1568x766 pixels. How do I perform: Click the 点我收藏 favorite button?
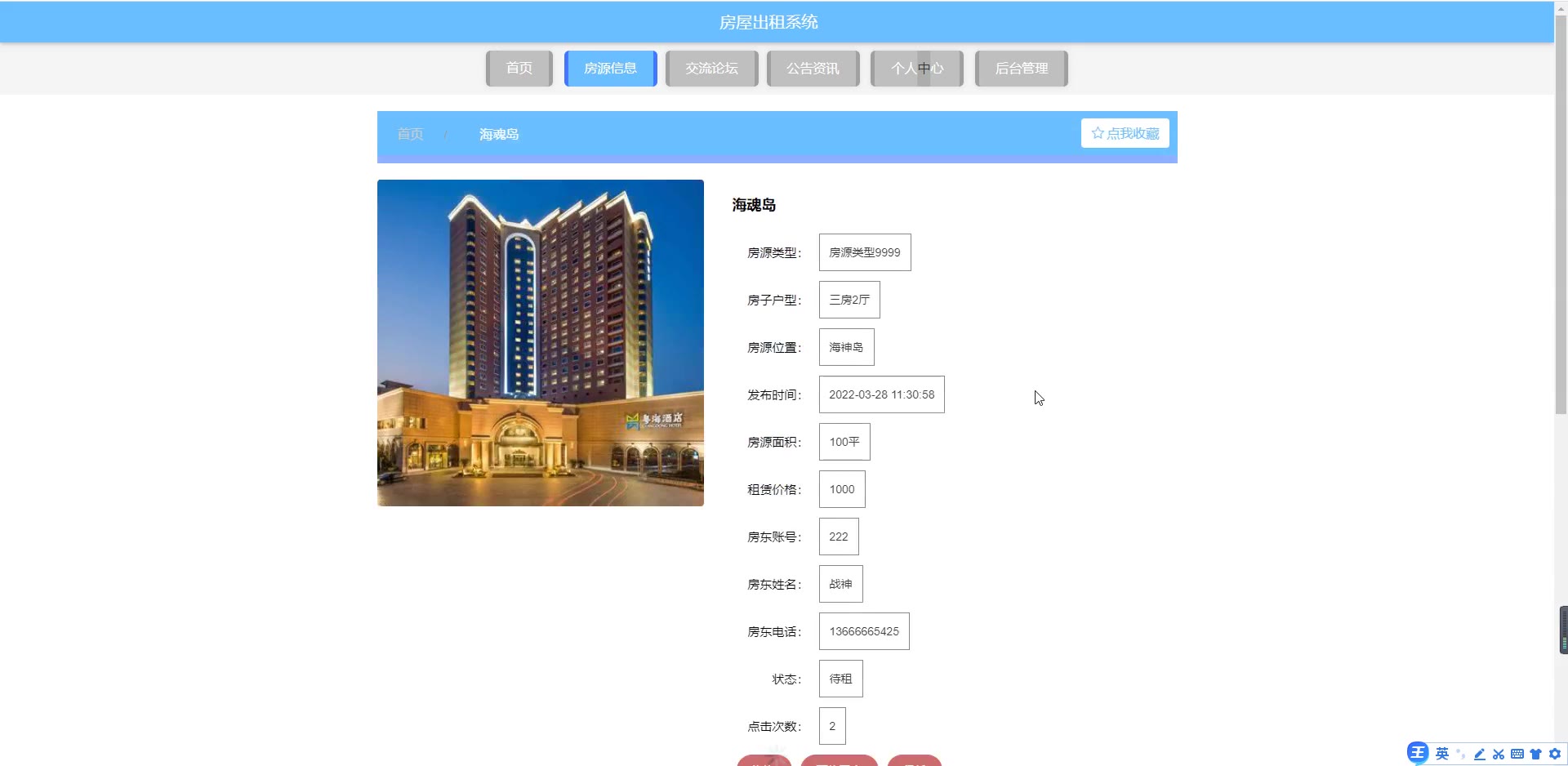click(x=1125, y=133)
